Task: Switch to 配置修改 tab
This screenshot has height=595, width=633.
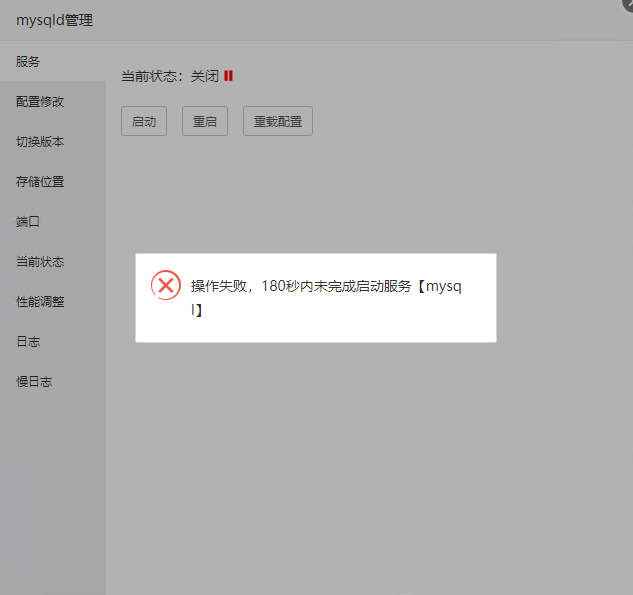Action: pyautogui.click(x=52, y=101)
